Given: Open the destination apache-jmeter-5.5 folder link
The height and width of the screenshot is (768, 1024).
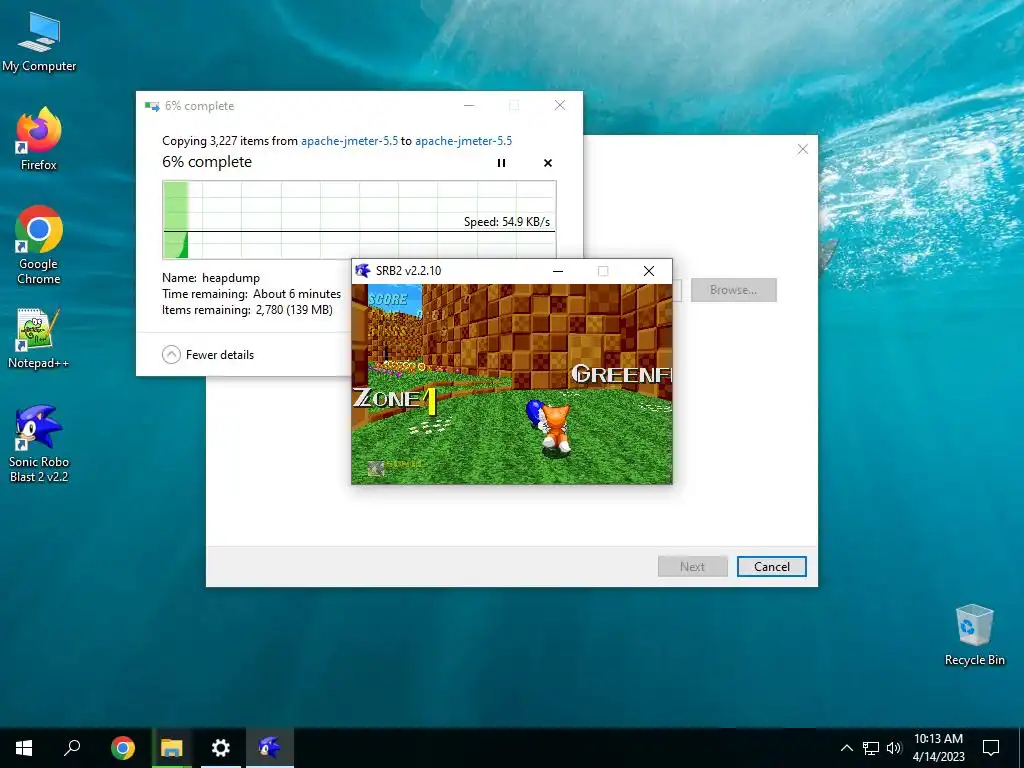Looking at the screenshot, I should tap(464, 140).
